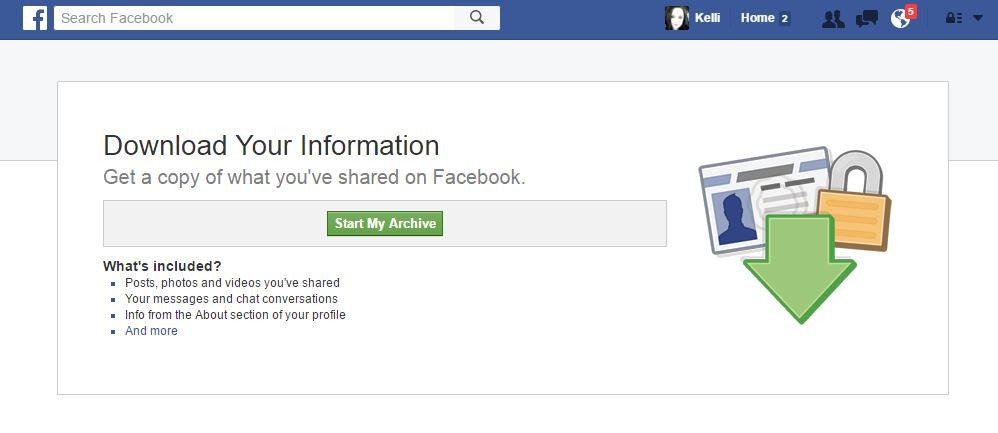Click the search magnifier button
Image resolution: width=998 pixels, height=433 pixels.
pos(477,18)
